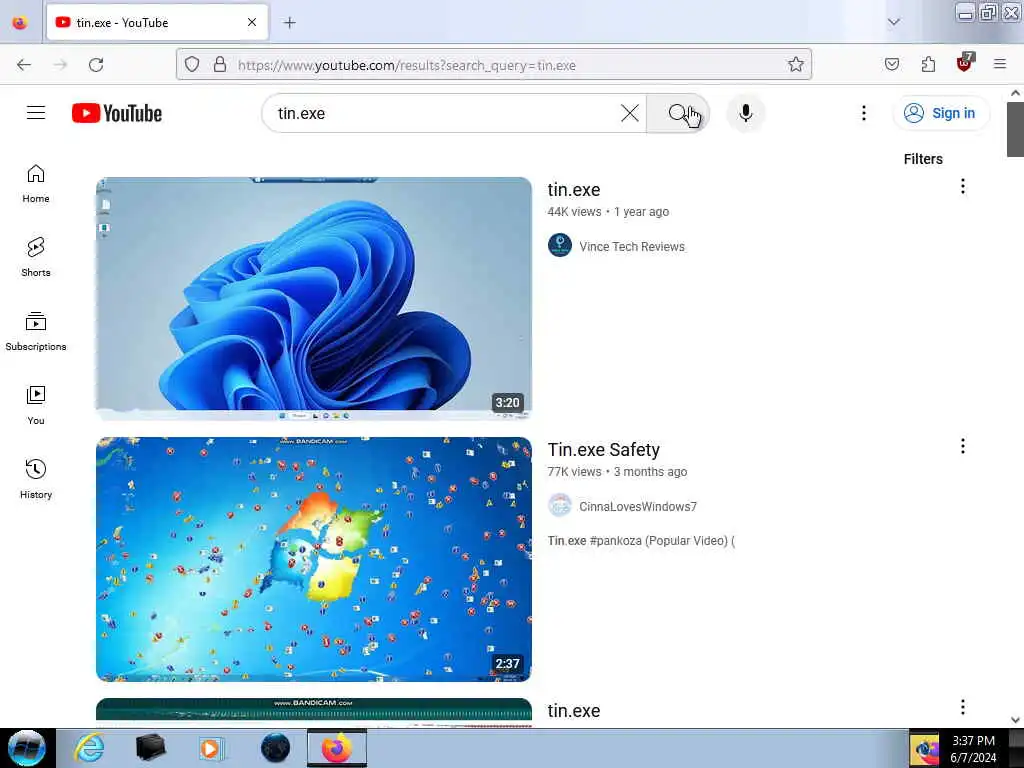Click the Vince Tech Reviews channel avatar

560,246
